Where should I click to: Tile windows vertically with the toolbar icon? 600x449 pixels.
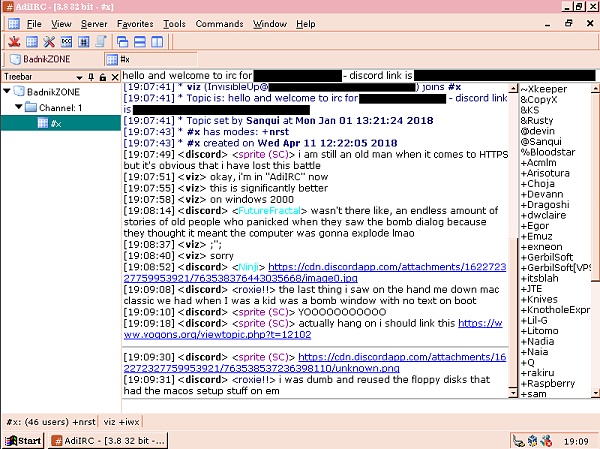[157, 41]
